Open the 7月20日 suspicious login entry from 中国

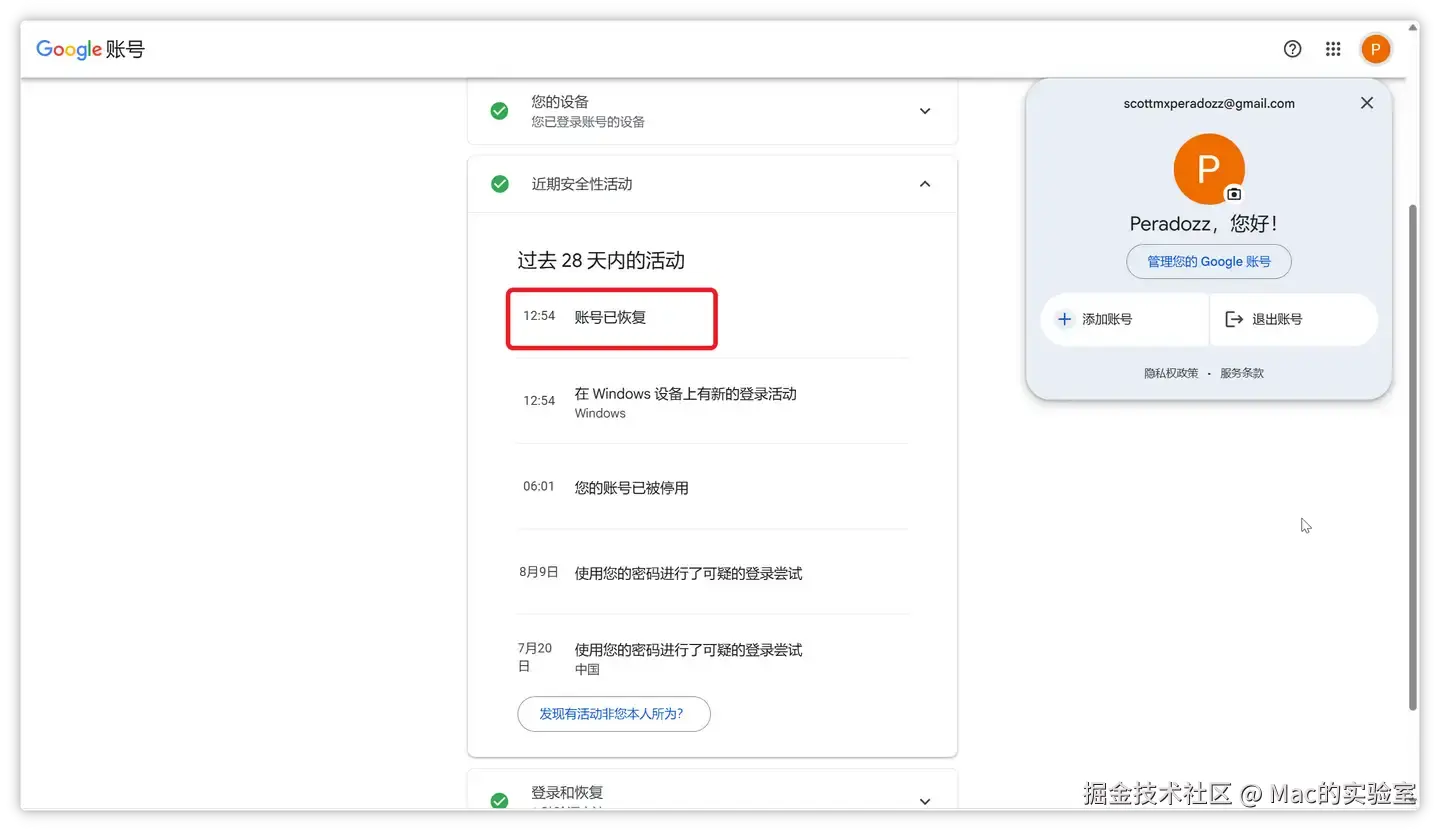[712, 657]
